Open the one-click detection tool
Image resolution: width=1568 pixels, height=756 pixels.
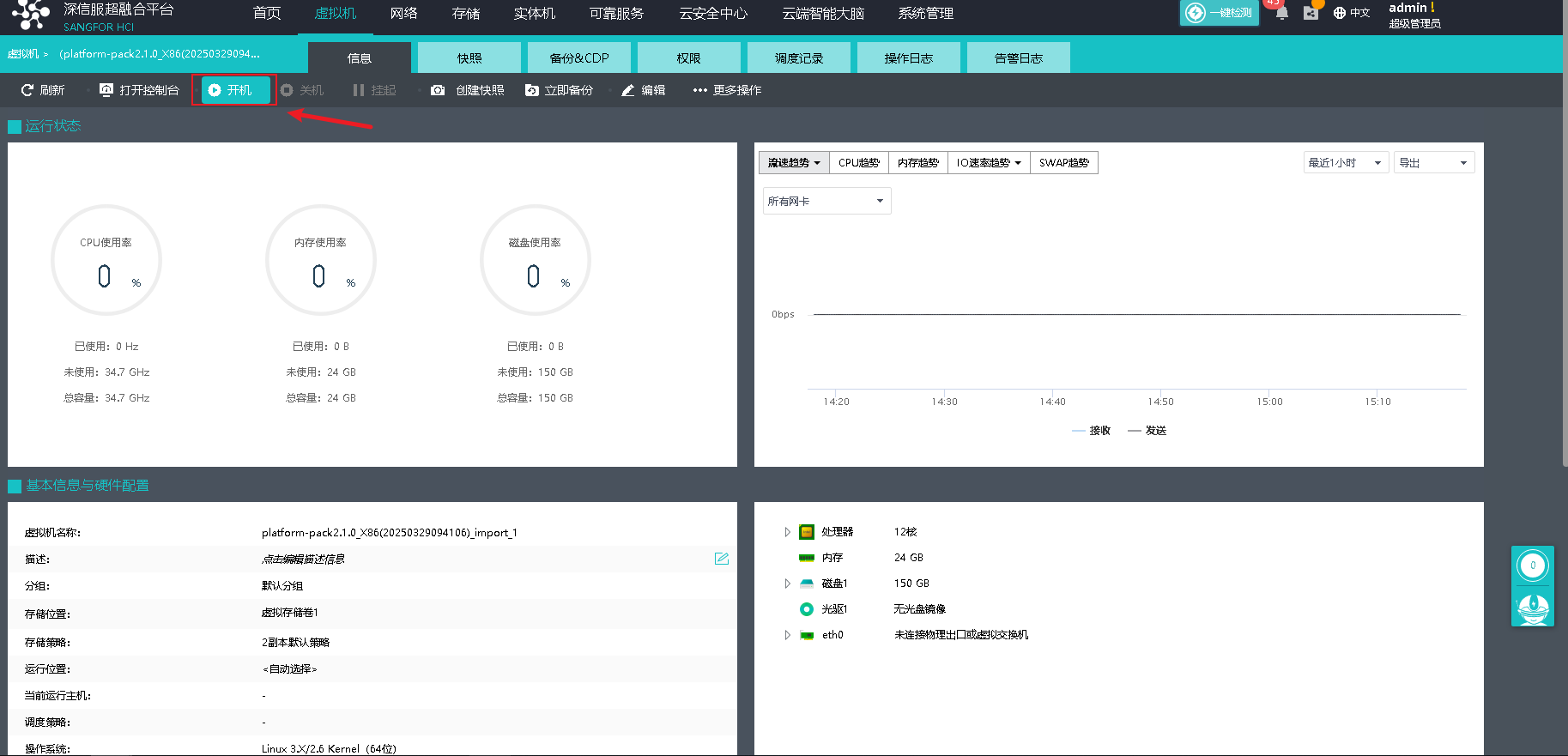[x=1219, y=13]
